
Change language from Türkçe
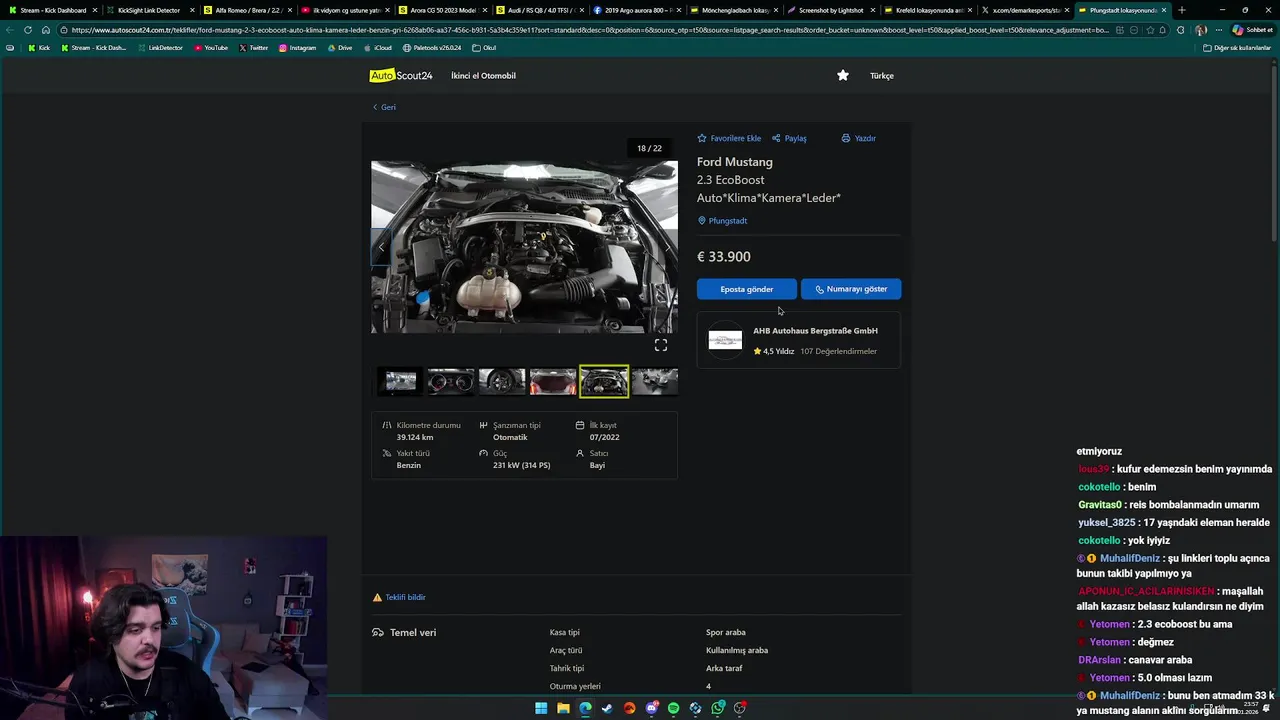tap(882, 76)
